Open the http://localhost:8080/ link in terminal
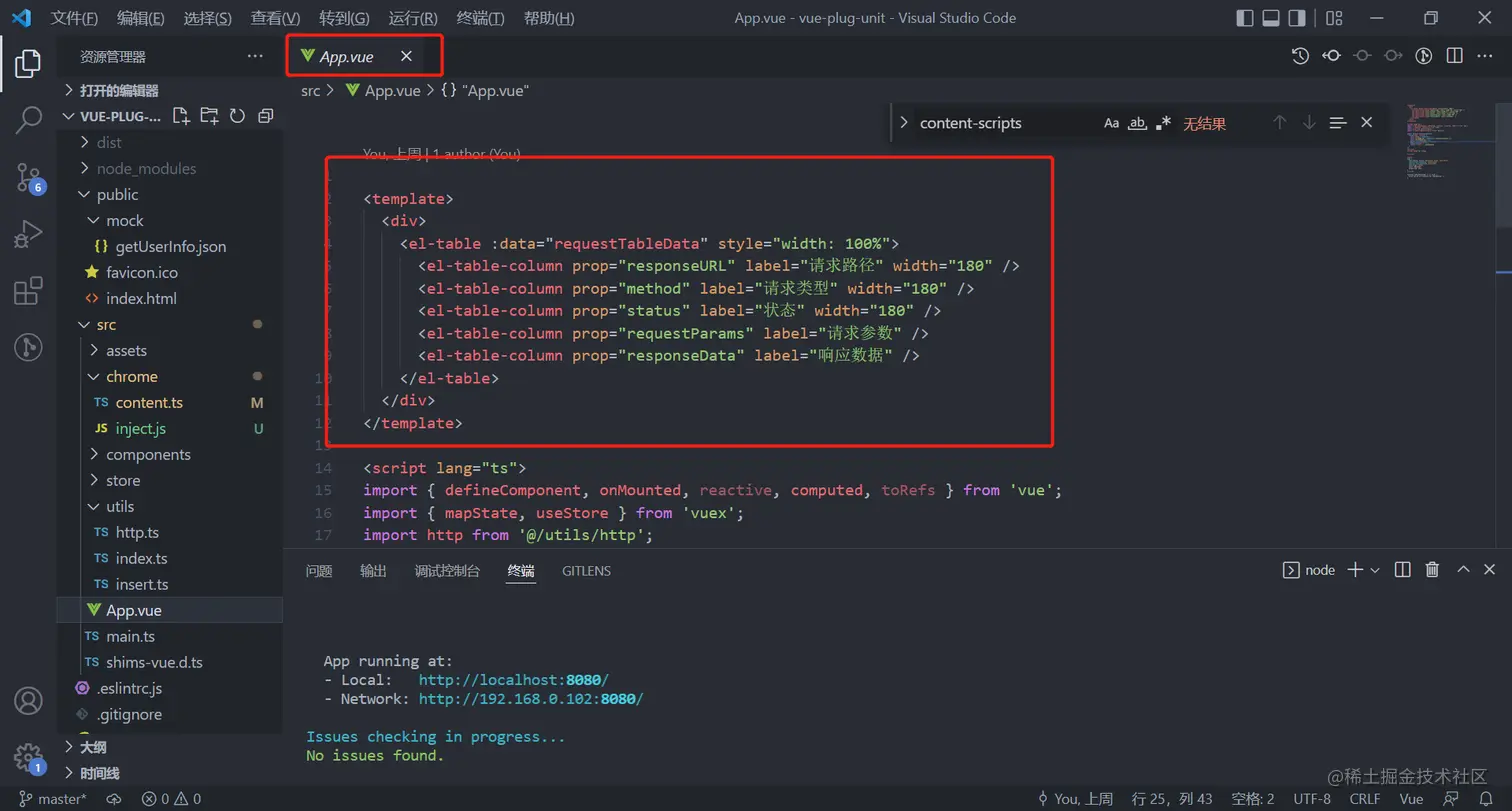 pyautogui.click(x=514, y=680)
